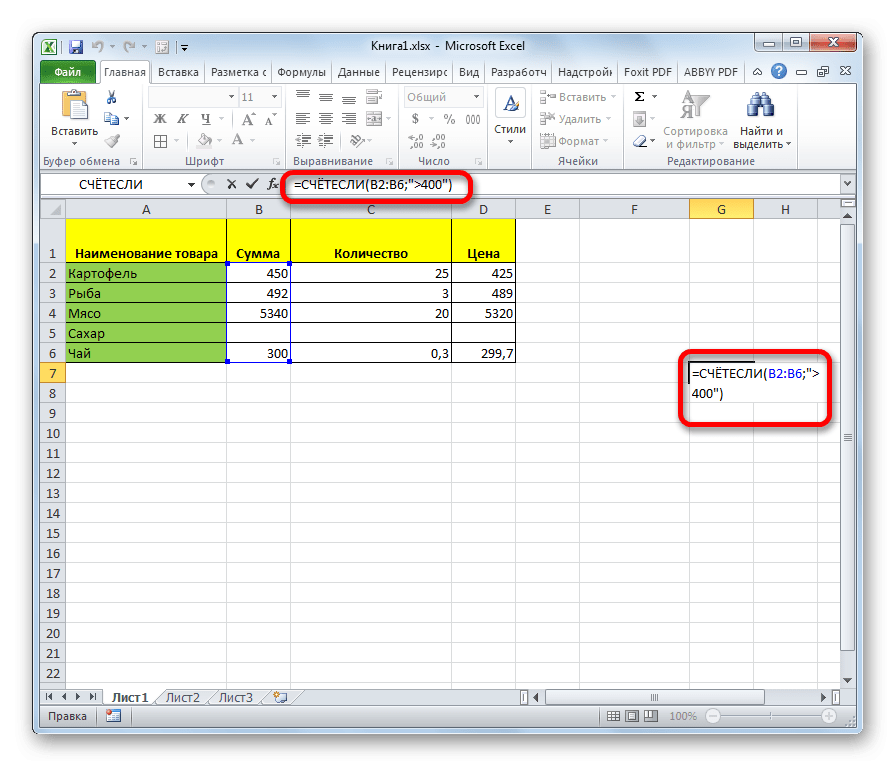This screenshot has width=896, height=767.
Task: Click the merge and center icon
Action: point(374,119)
